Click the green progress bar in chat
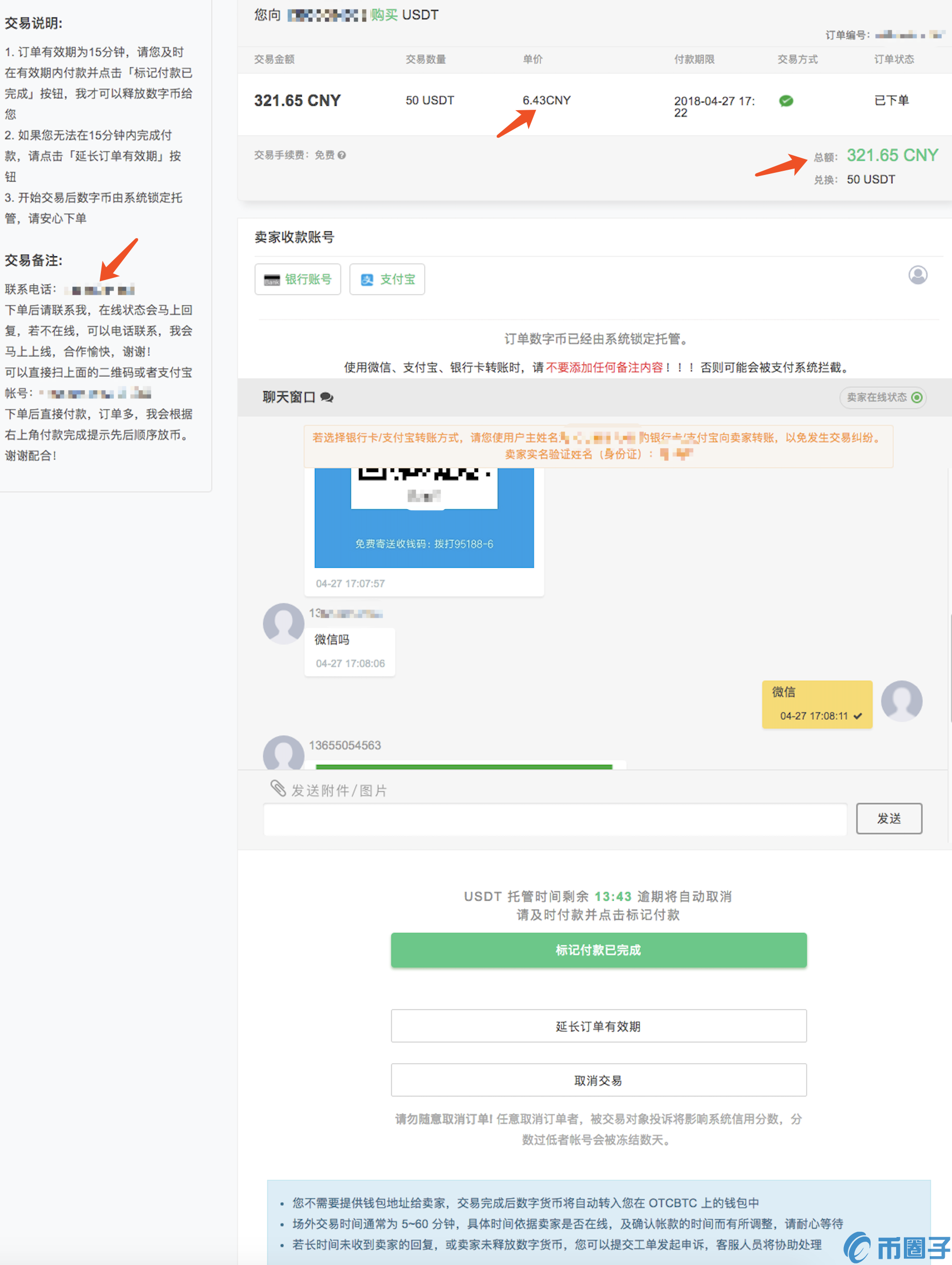 [x=463, y=767]
